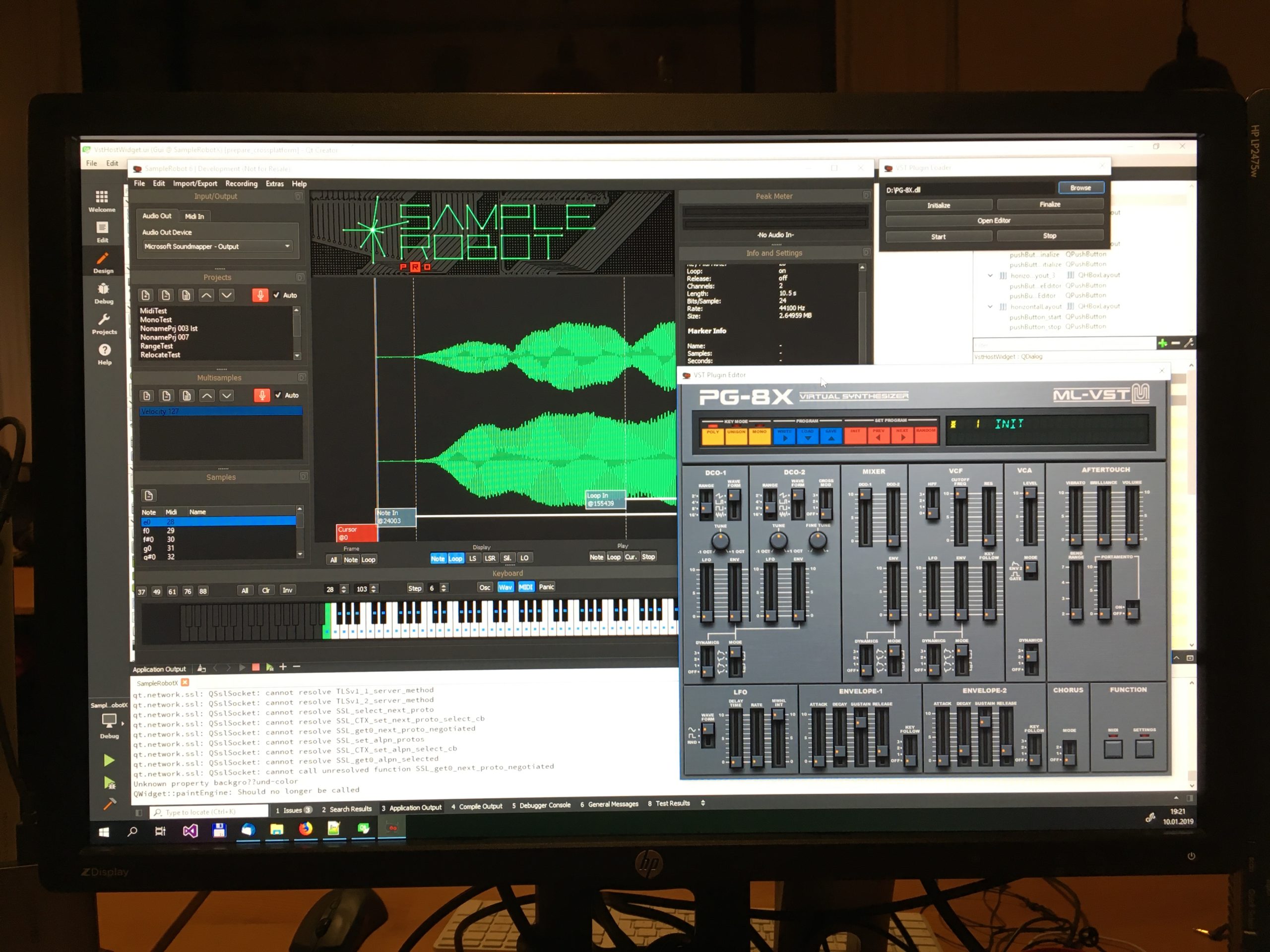Click red stop icon in Application Output toolbar
This screenshot has height=952, width=1270.
click(x=256, y=667)
